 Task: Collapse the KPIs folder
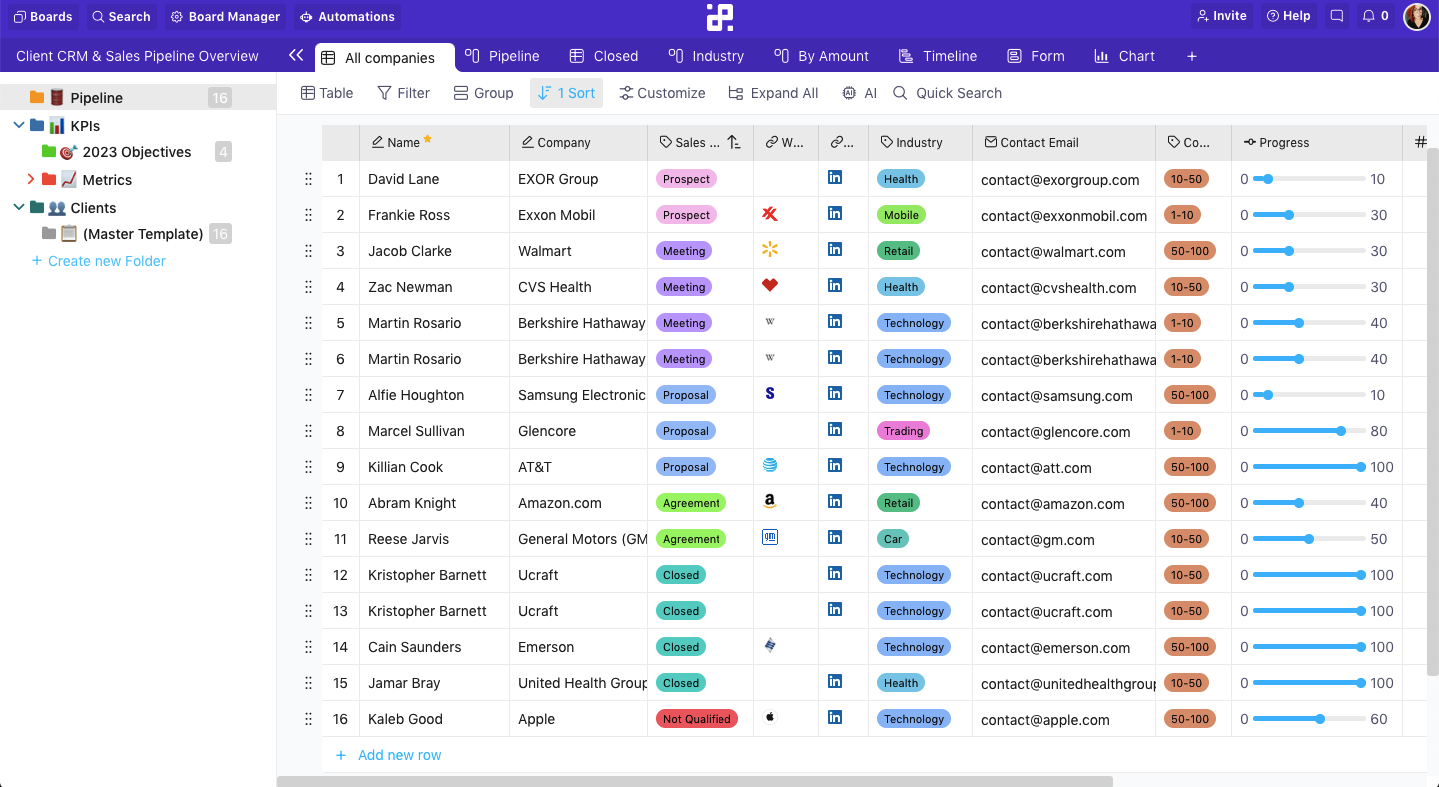18,125
